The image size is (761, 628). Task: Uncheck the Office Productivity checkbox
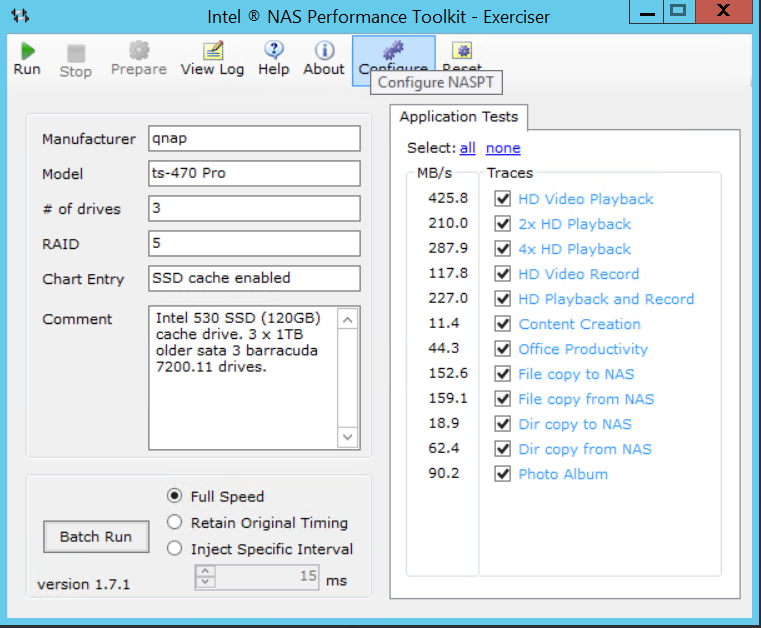point(502,348)
